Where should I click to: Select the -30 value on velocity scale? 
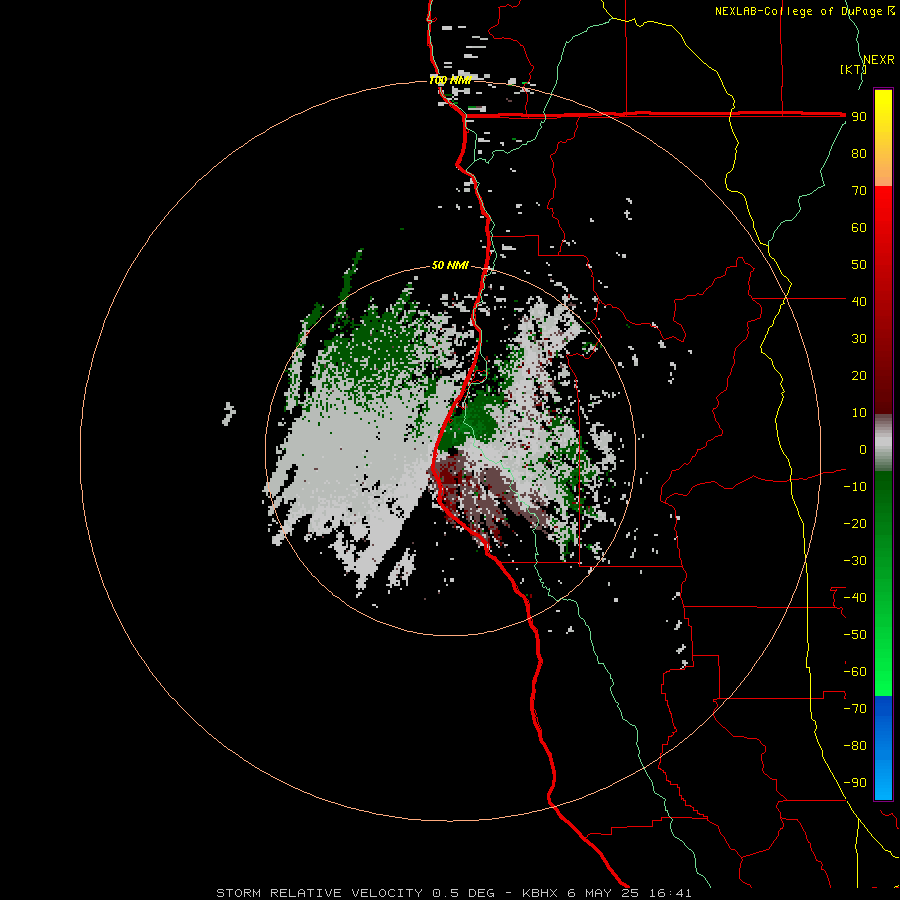[x=855, y=561]
